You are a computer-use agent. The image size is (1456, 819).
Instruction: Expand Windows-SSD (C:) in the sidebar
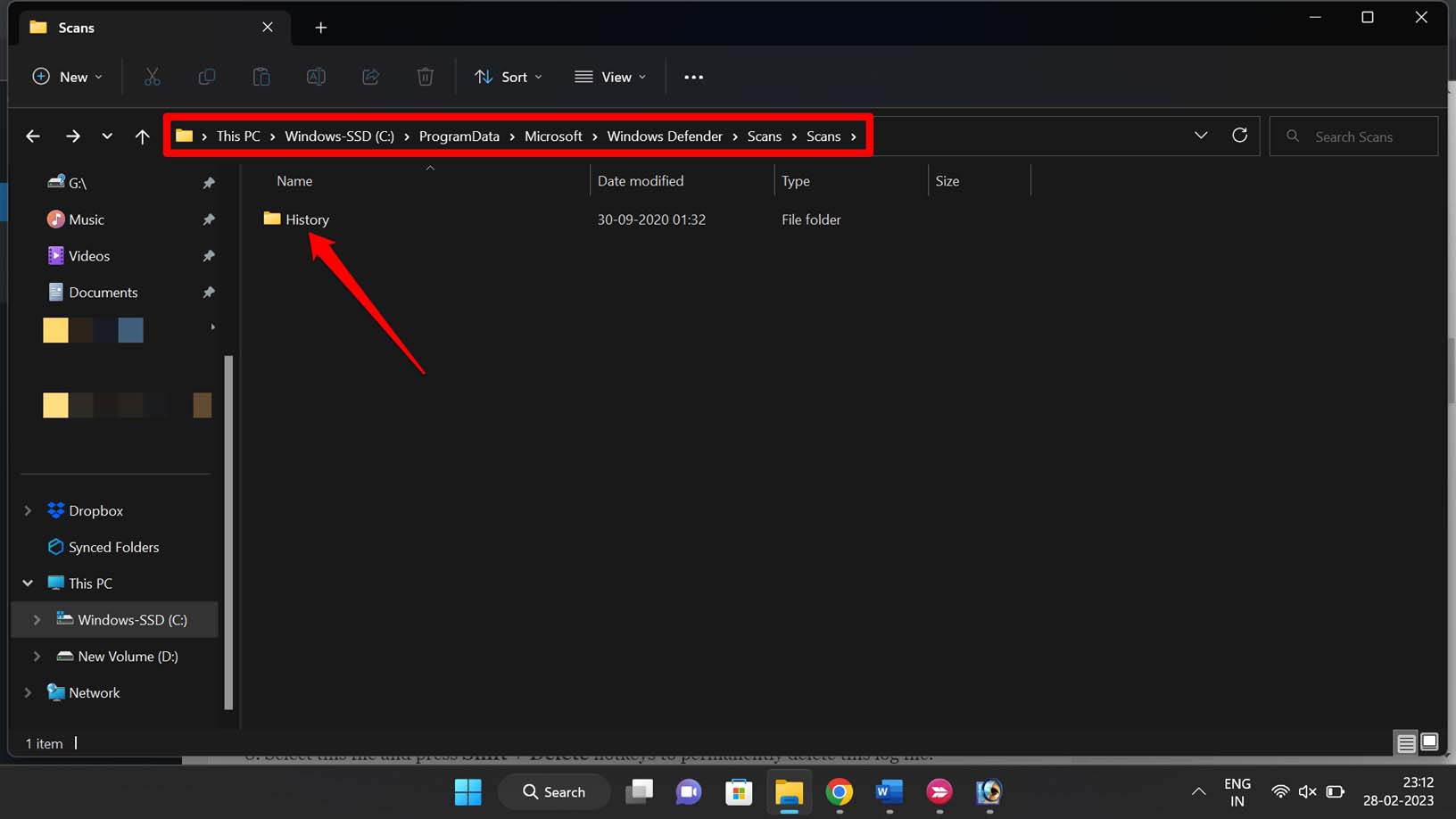[37, 619]
